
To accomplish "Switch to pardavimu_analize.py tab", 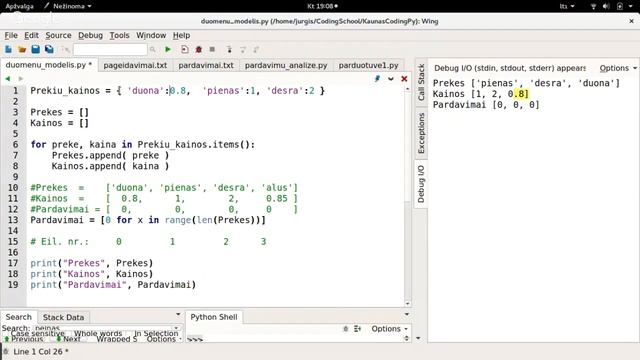I will pyautogui.click(x=286, y=65).
